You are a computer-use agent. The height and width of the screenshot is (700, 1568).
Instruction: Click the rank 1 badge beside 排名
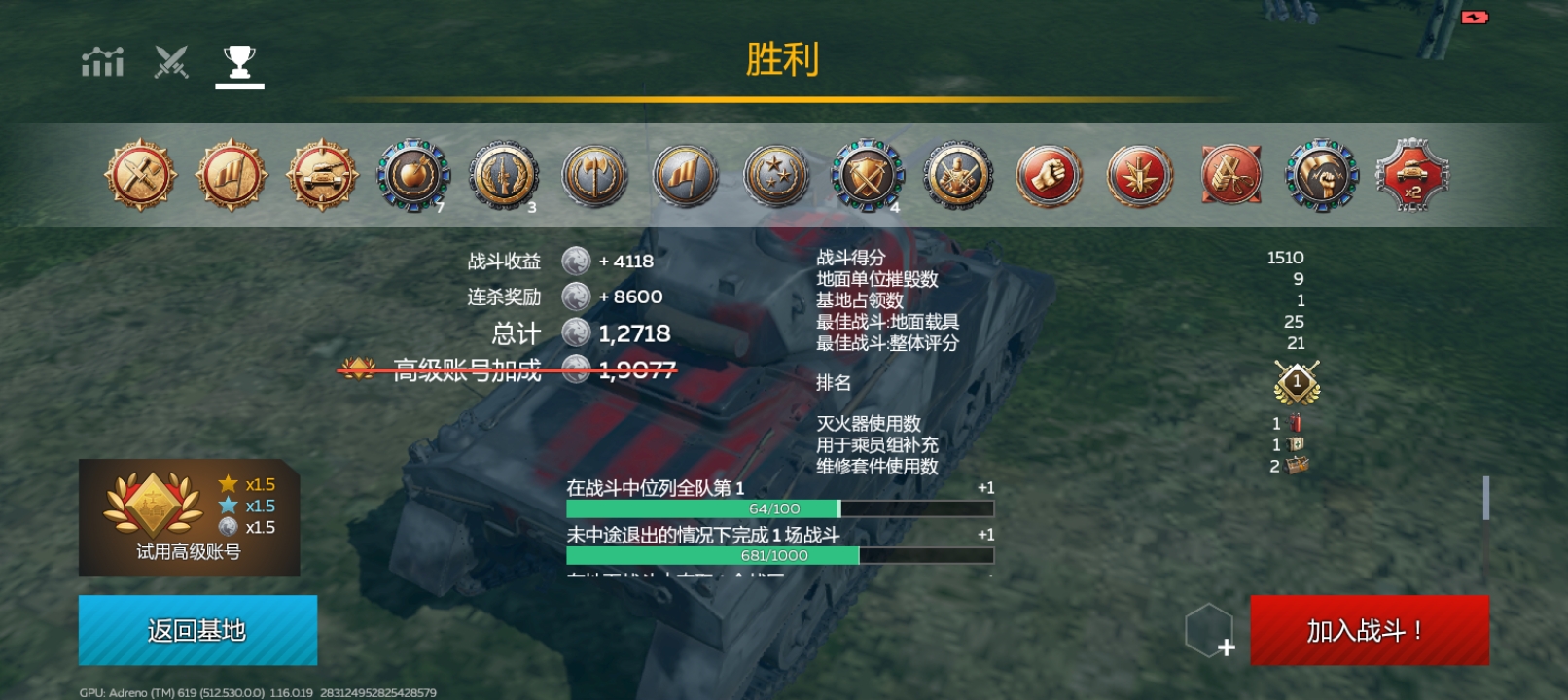click(1297, 383)
